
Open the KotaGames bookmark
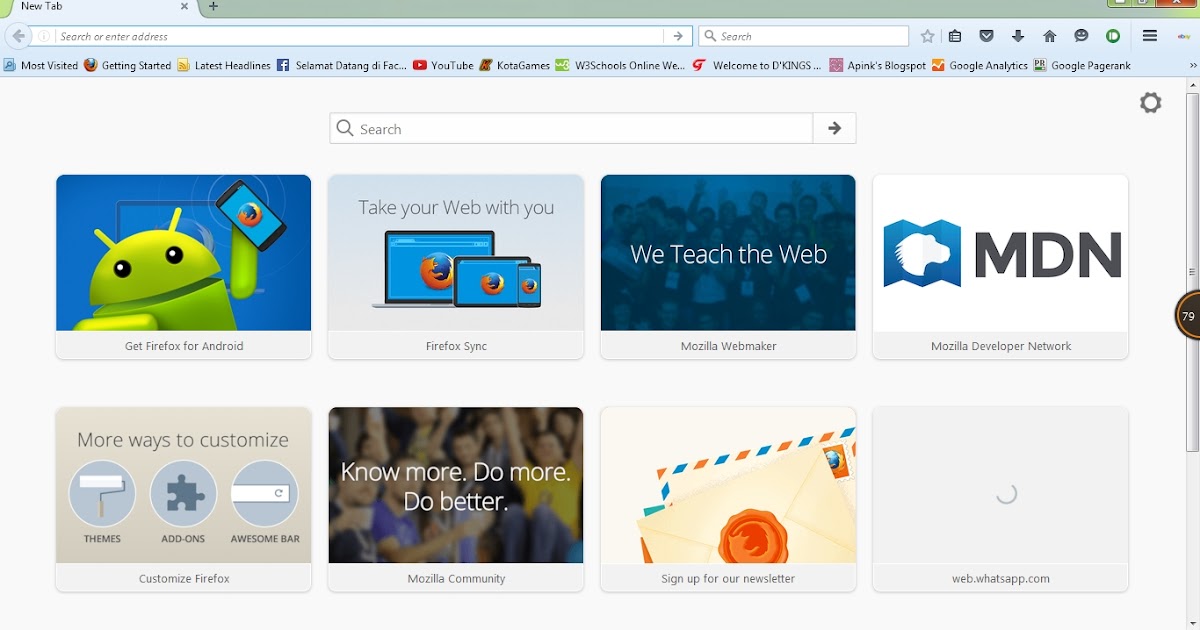[514, 65]
